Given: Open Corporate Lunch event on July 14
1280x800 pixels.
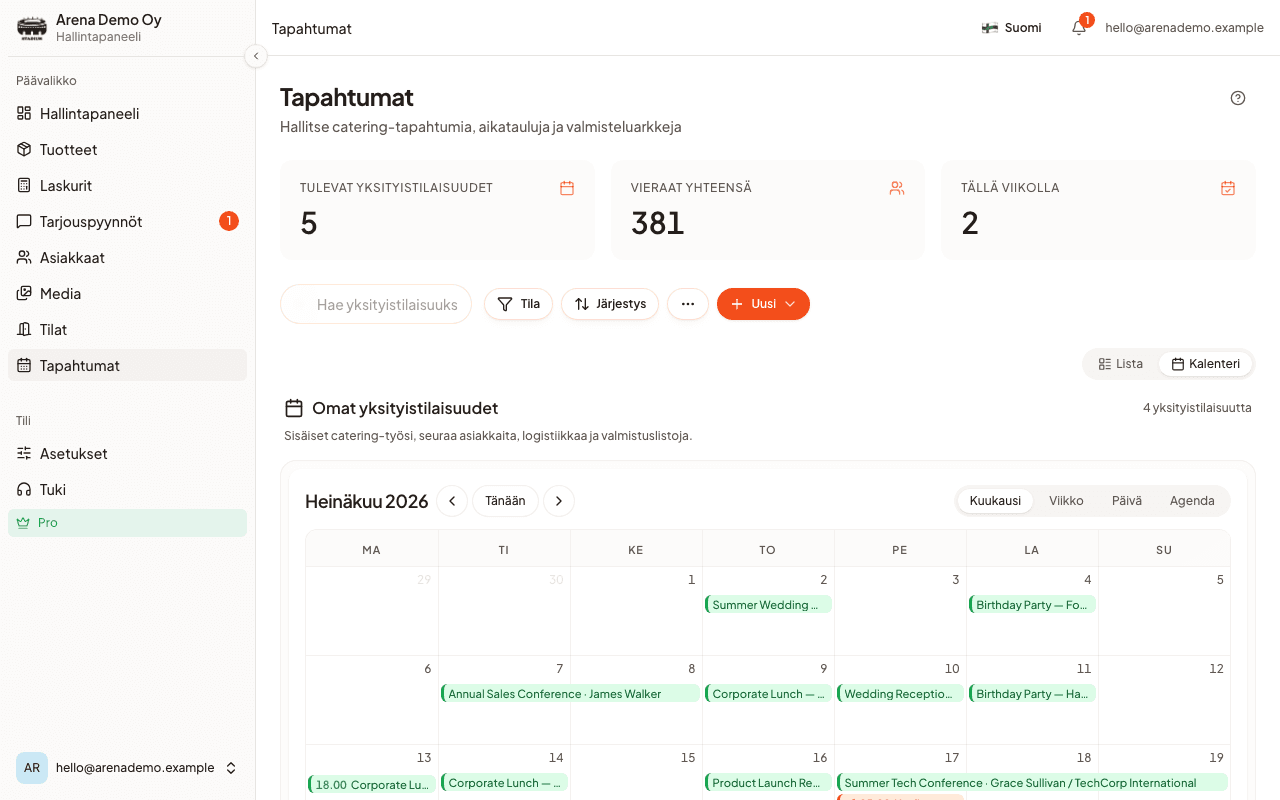Looking at the screenshot, I should (x=504, y=782).
